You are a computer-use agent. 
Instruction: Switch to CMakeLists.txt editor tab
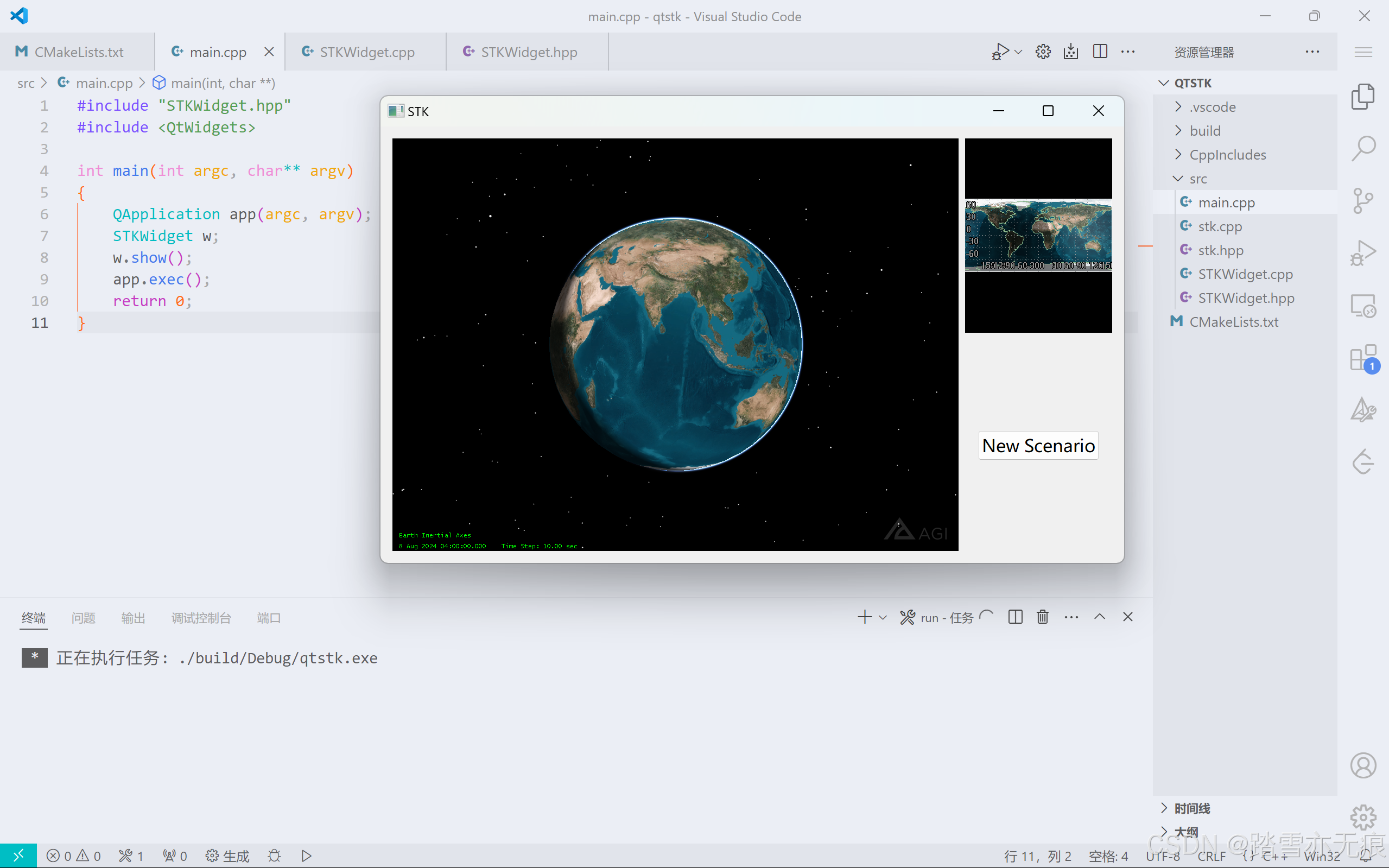77,52
